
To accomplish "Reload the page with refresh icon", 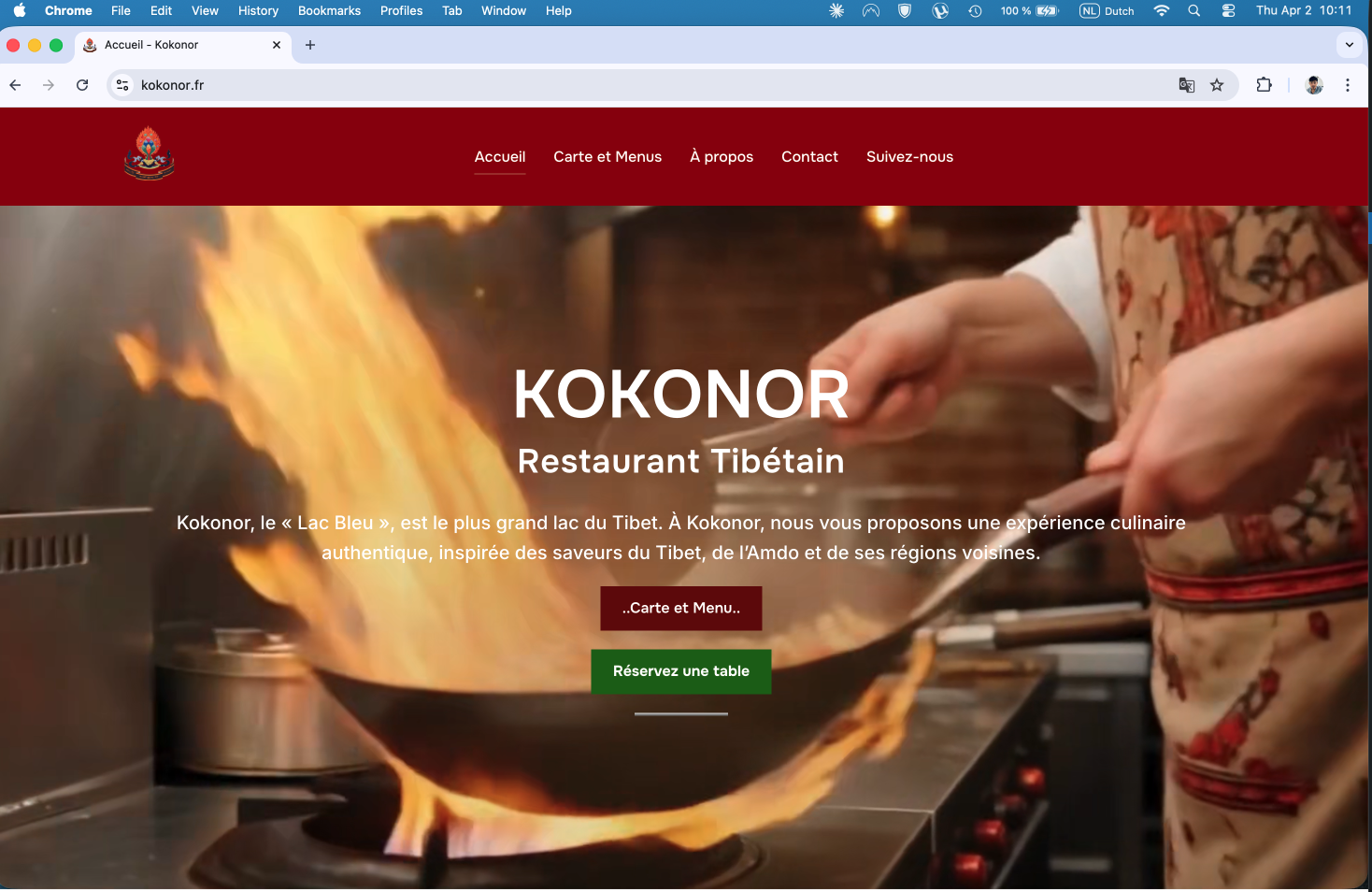I will (x=82, y=85).
